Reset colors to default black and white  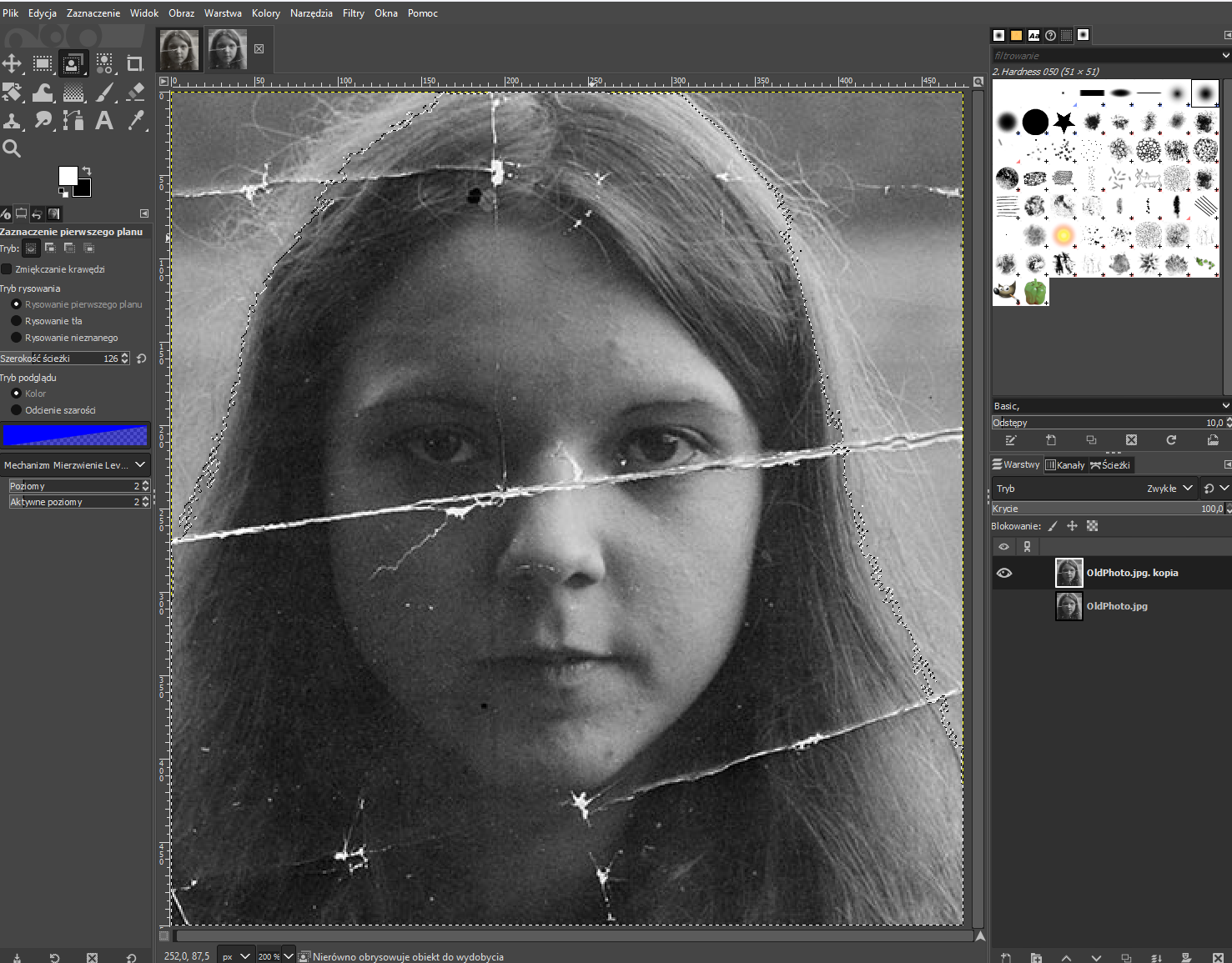click(63, 193)
